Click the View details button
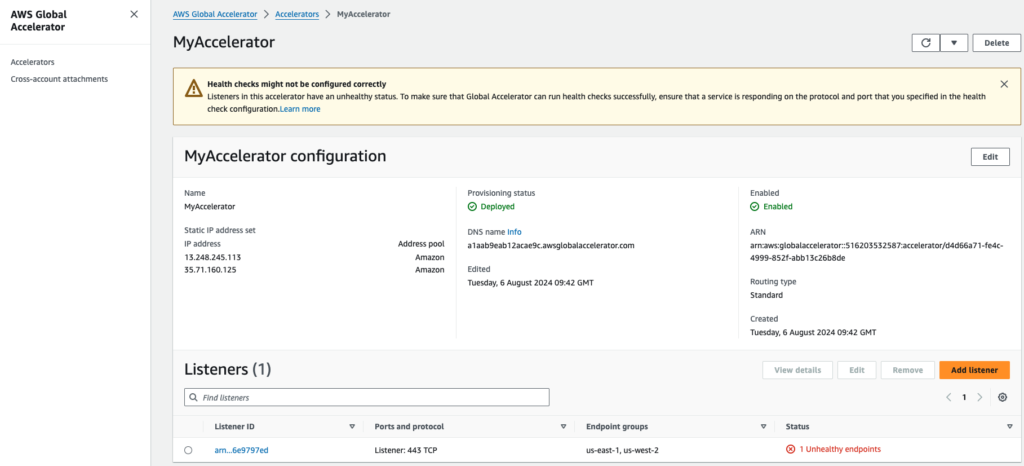Viewport: 1024px width, 466px height. [x=797, y=370]
